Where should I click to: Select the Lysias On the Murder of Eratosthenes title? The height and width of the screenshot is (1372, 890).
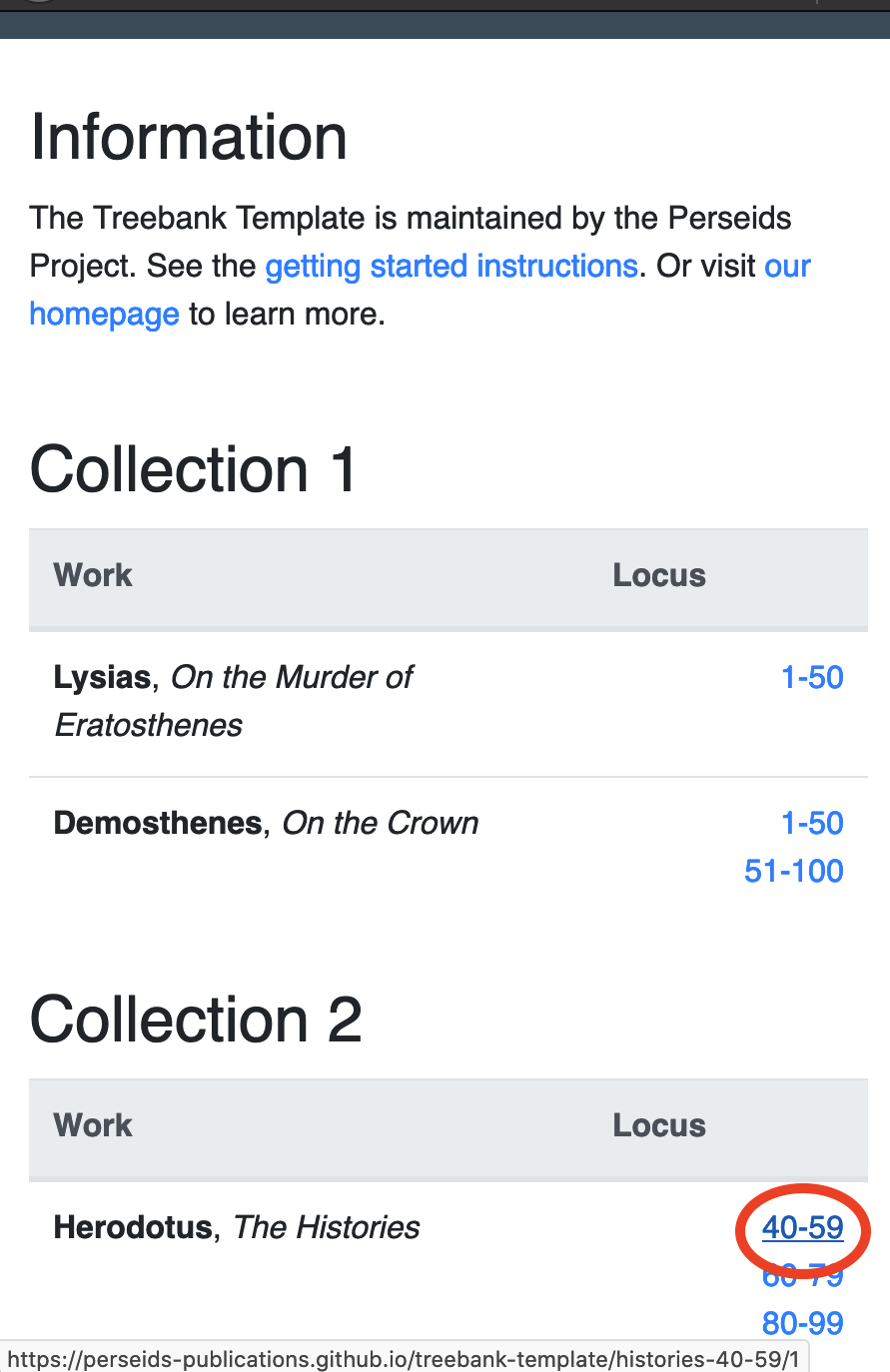(x=233, y=701)
